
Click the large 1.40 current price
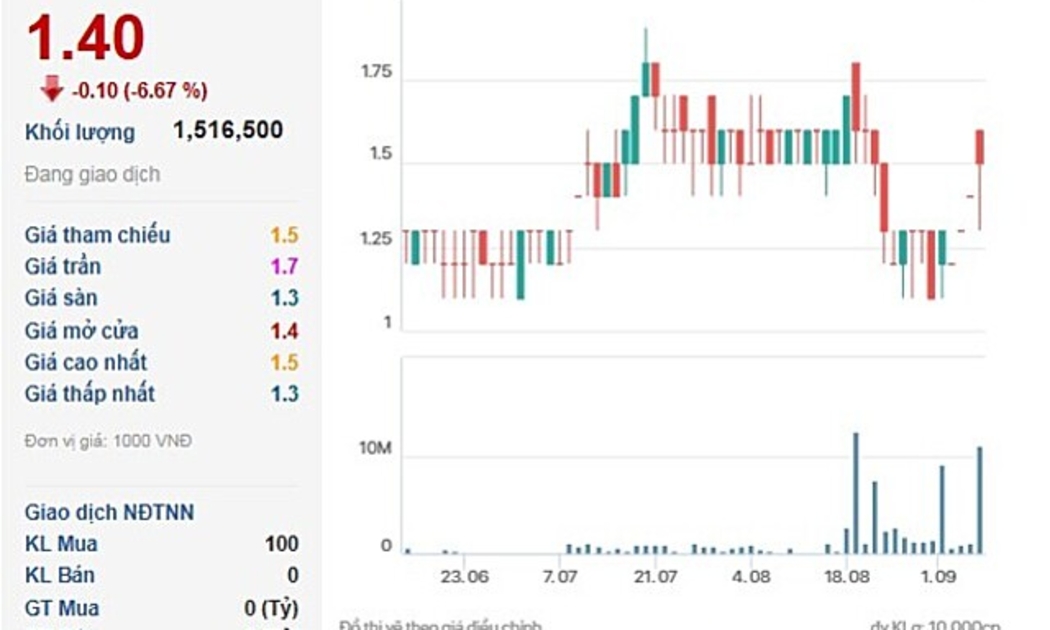[x=86, y=38]
